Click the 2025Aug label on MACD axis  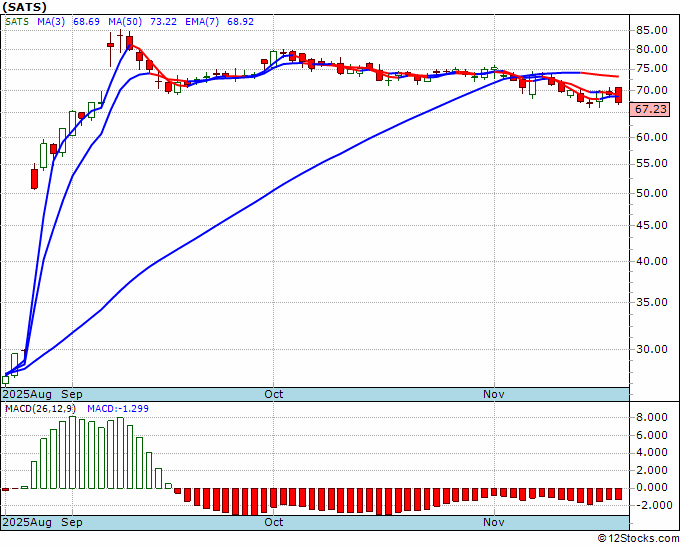pos(27,522)
